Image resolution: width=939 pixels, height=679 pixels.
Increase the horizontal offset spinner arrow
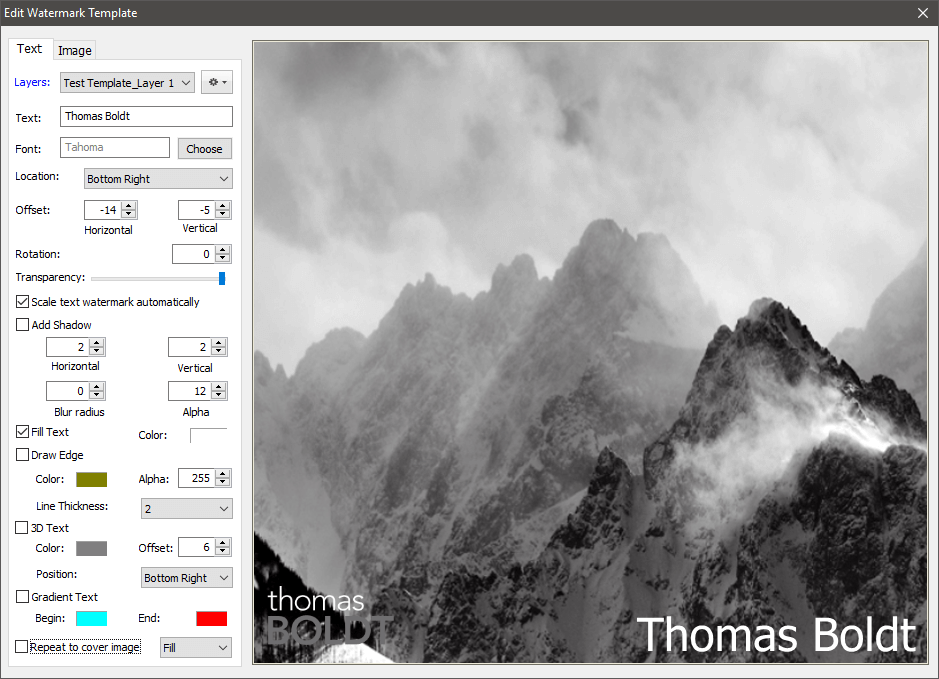pyautogui.click(x=129, y=205)
